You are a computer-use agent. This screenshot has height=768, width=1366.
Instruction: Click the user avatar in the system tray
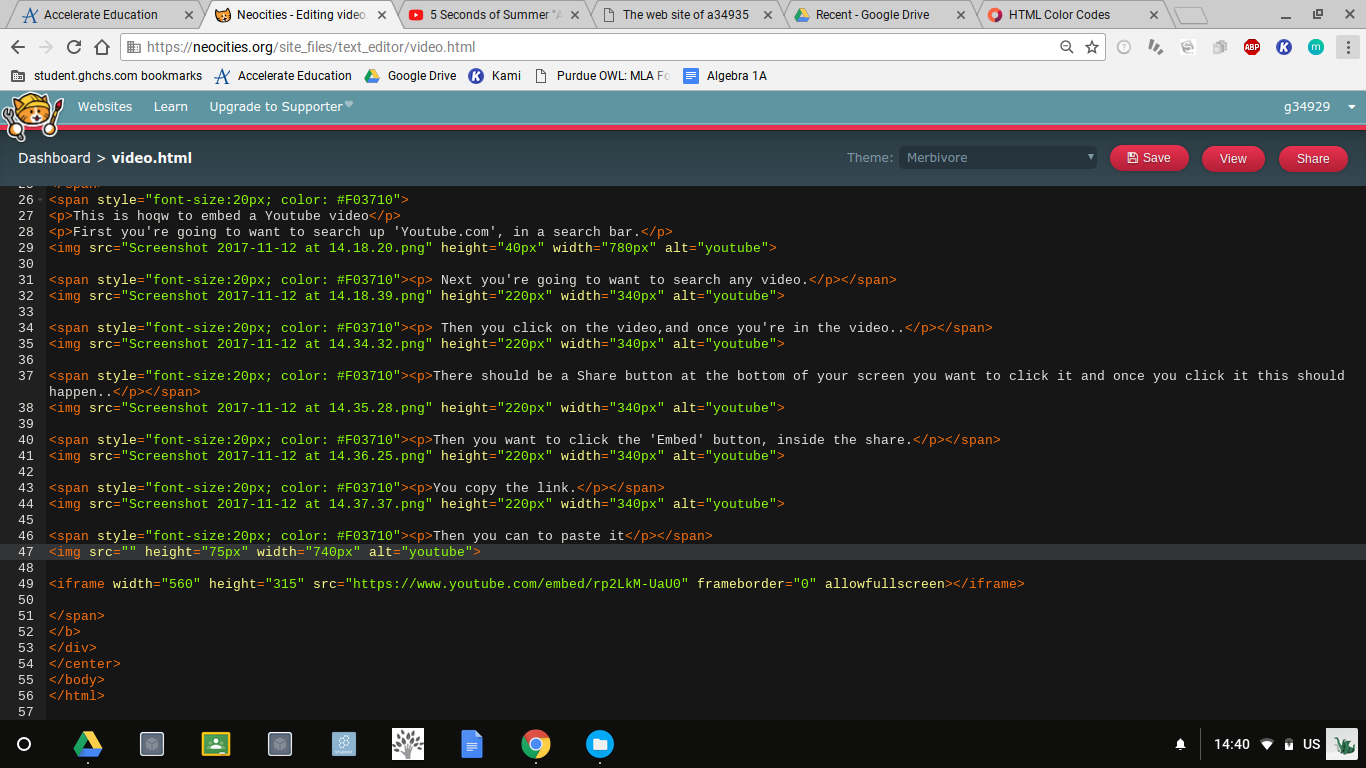(1344, 744)
